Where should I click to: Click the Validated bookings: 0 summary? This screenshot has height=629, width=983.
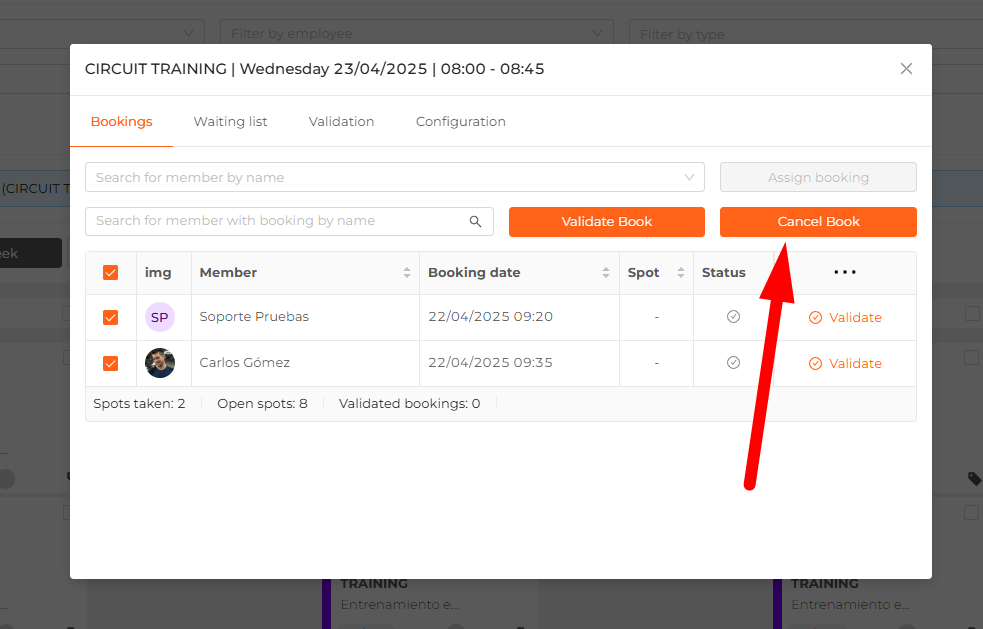(x=409, y=404)
